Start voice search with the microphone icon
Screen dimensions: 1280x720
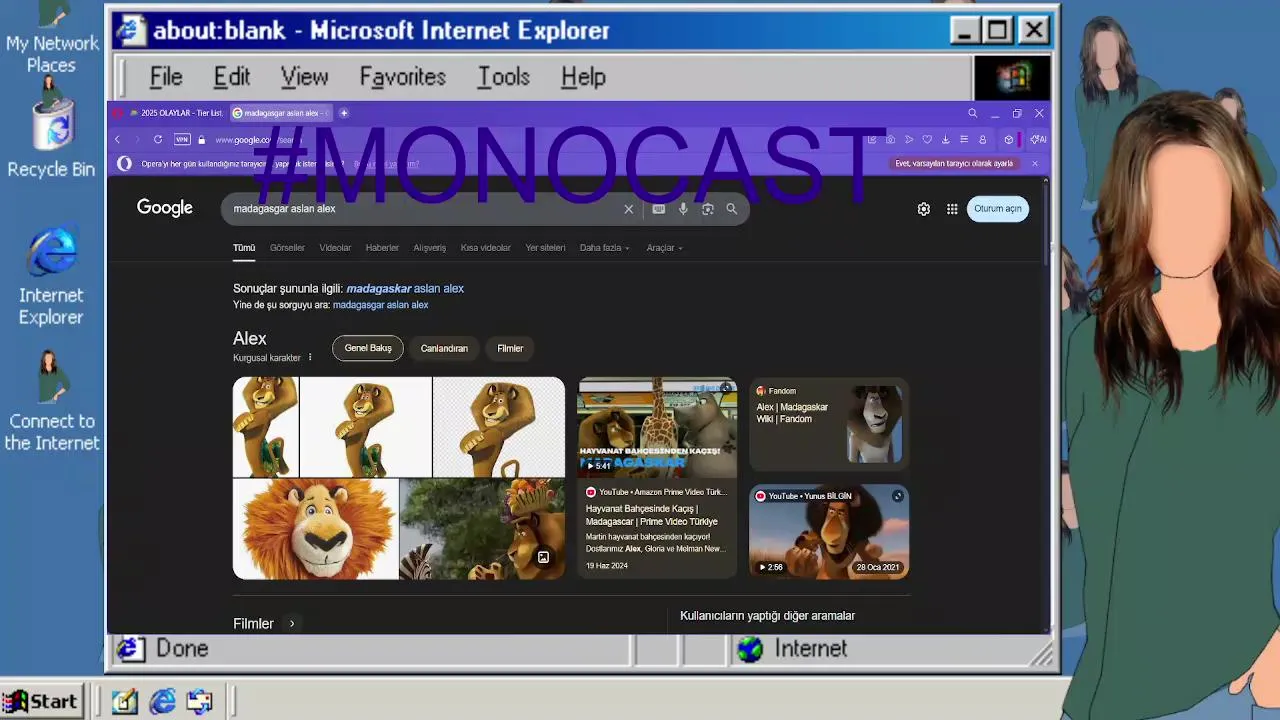[683, 209]
